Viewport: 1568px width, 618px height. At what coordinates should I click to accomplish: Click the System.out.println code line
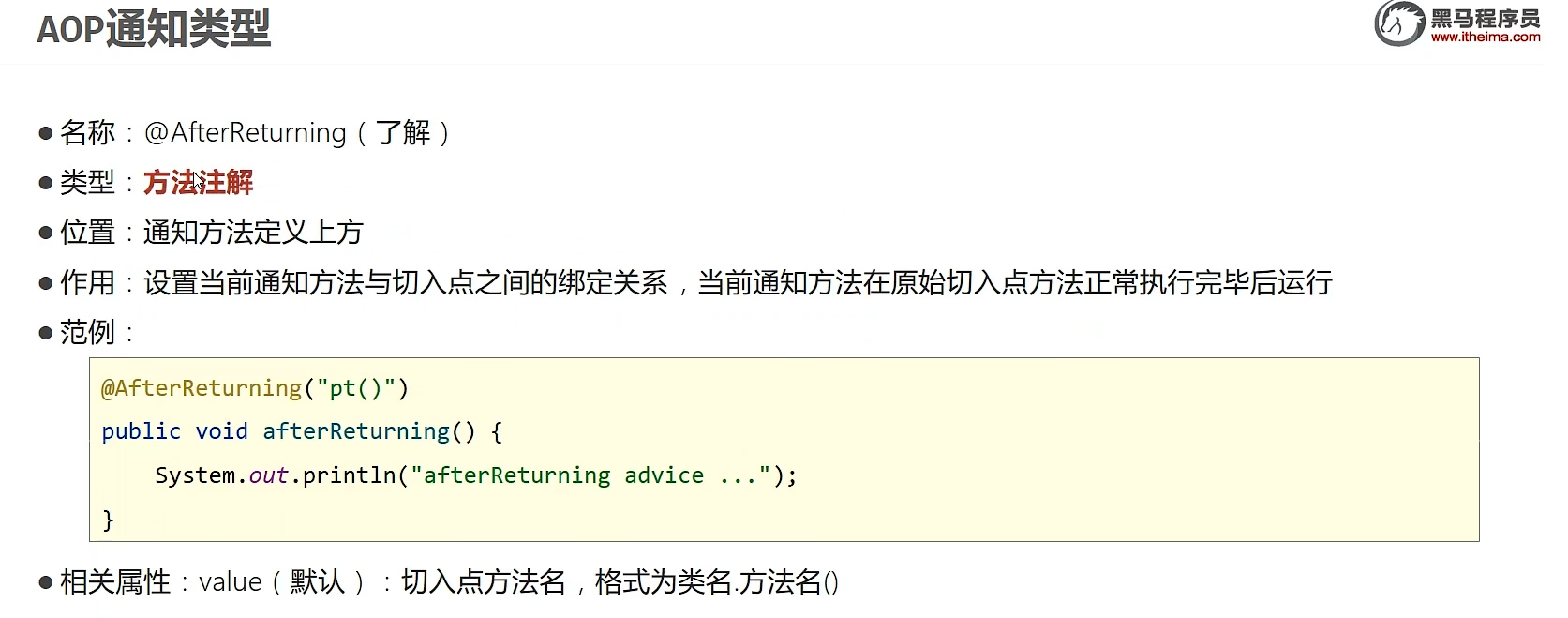click(476, 475)
